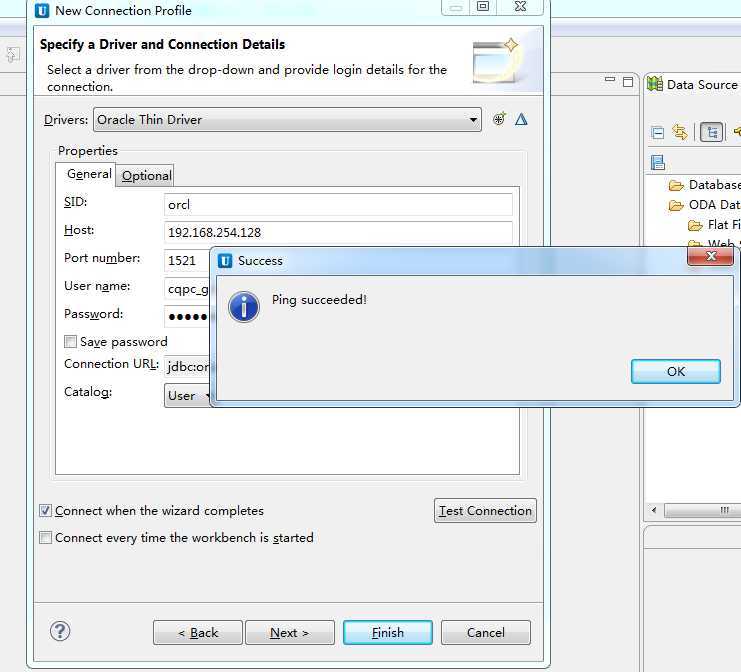Minimize the panel left of Data Source
This screenshot has width=741, height=672.
tap(610, 79)
